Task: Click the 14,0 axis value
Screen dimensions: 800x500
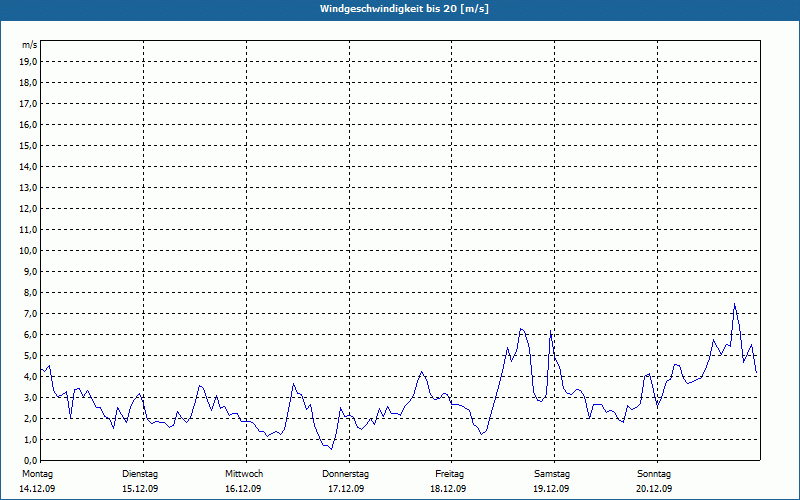Action: coord(28,166)
